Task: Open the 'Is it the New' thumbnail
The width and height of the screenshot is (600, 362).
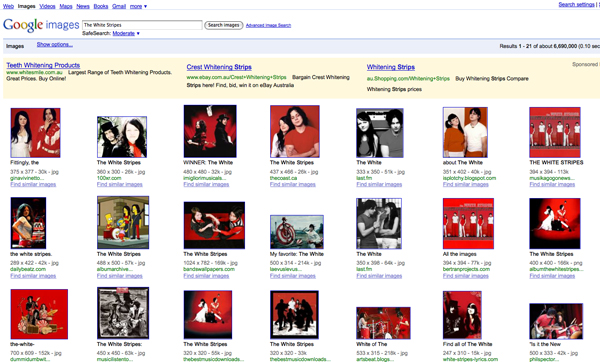Action: click(556, 321)
